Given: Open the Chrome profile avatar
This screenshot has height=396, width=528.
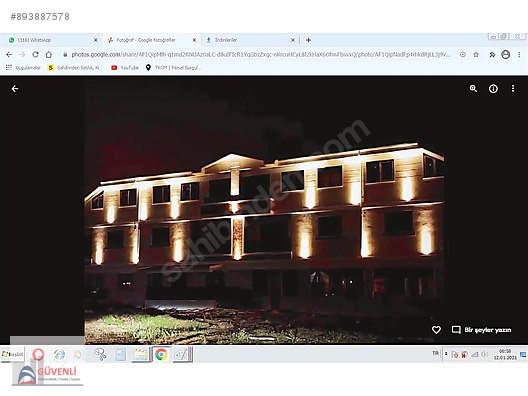Looking at the screenshot, I should (x=505, y=55).
